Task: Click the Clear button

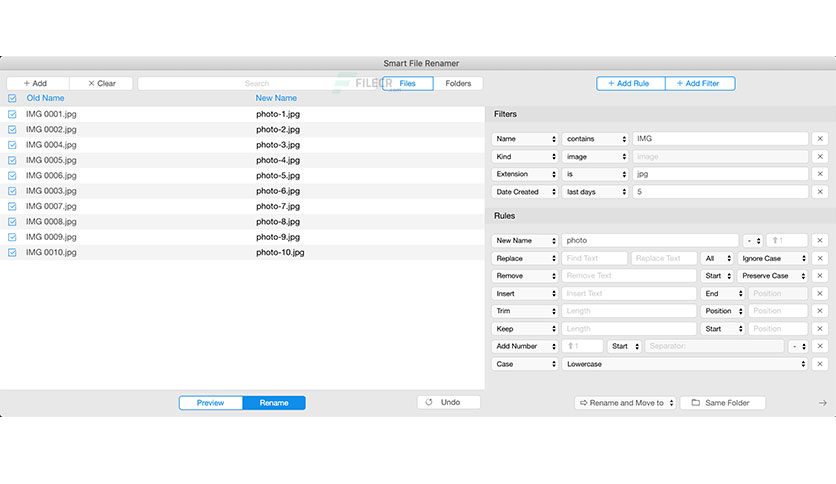Action: (101, 83)
